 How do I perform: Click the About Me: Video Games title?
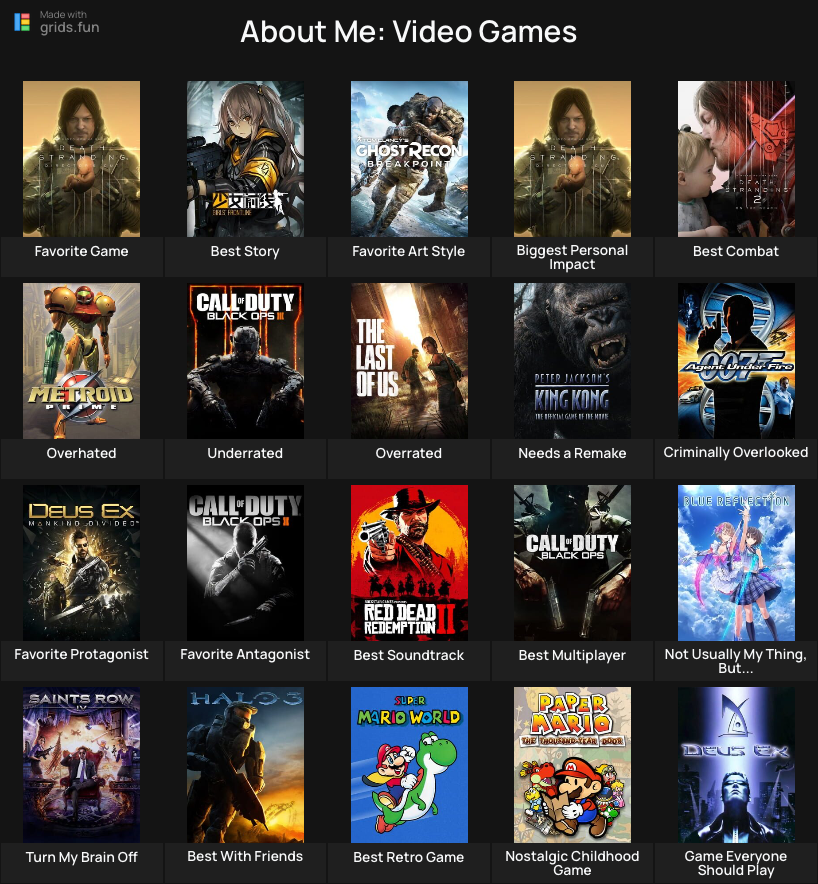(409, 32)
